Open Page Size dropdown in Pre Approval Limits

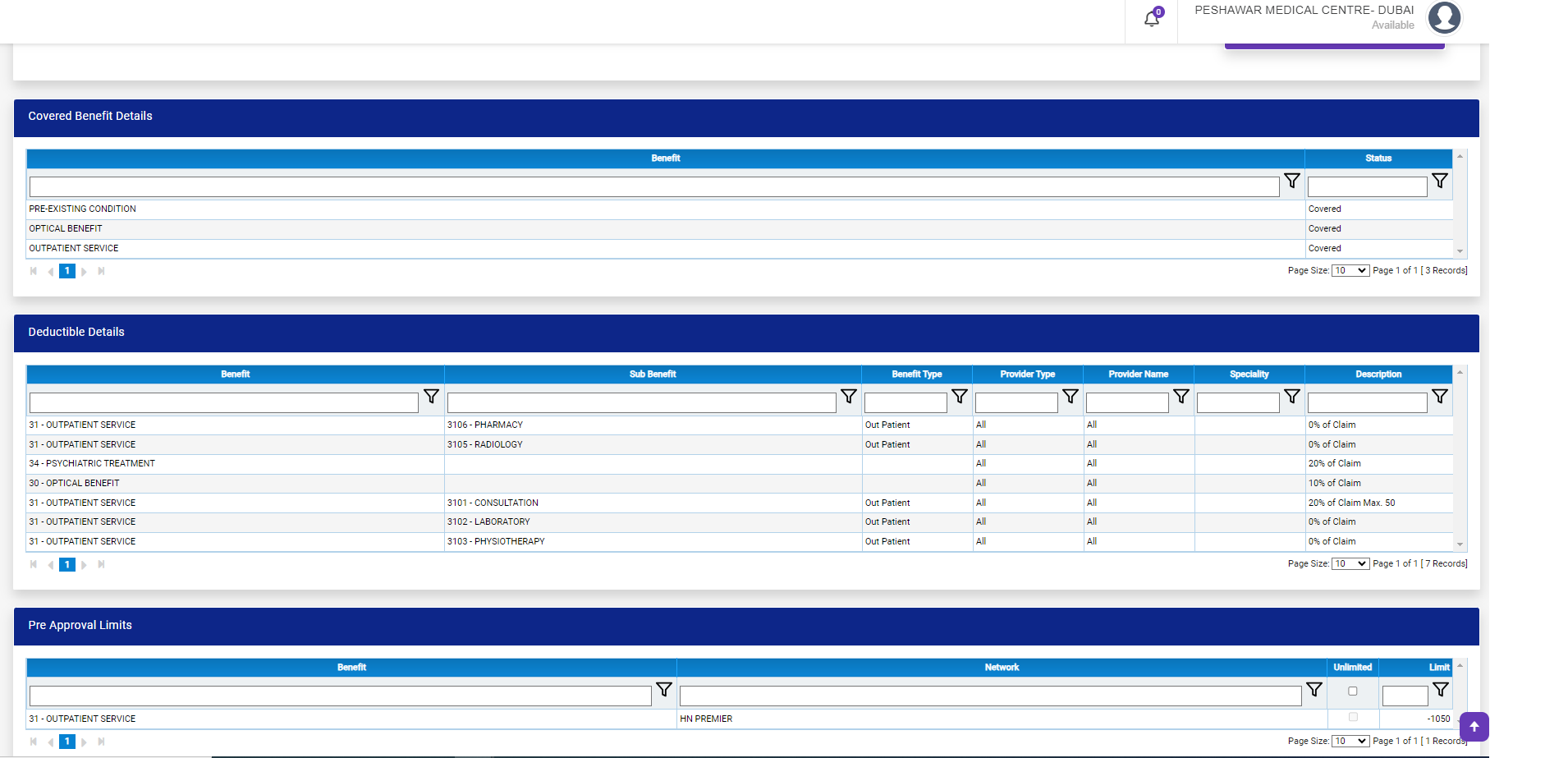click(1350, 742)
